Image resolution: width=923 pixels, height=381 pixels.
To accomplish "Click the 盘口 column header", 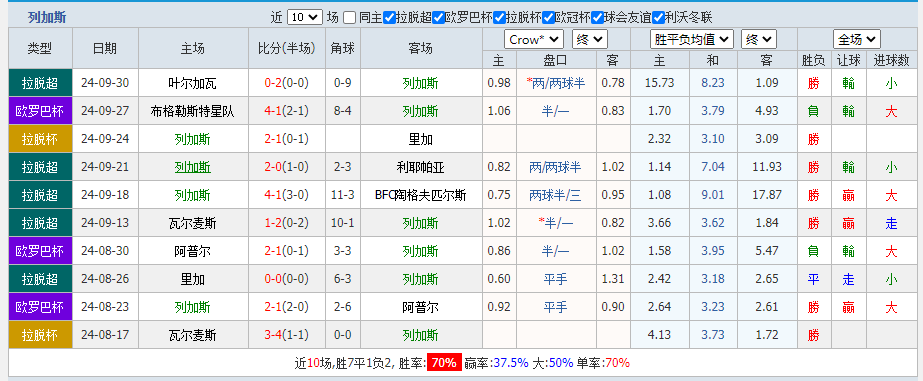I will [556, 60].
